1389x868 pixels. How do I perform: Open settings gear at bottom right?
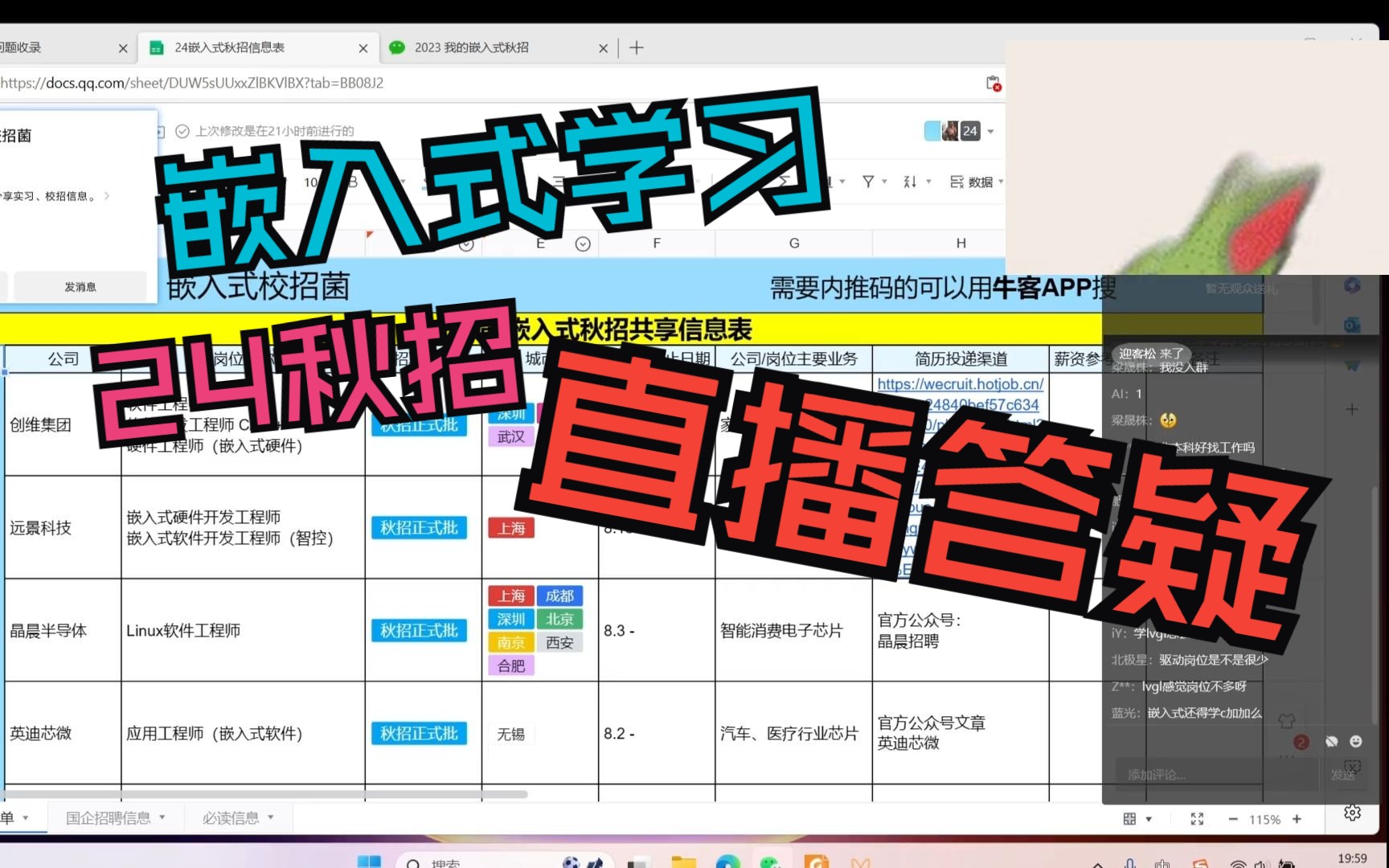[x=1353, y=813]
